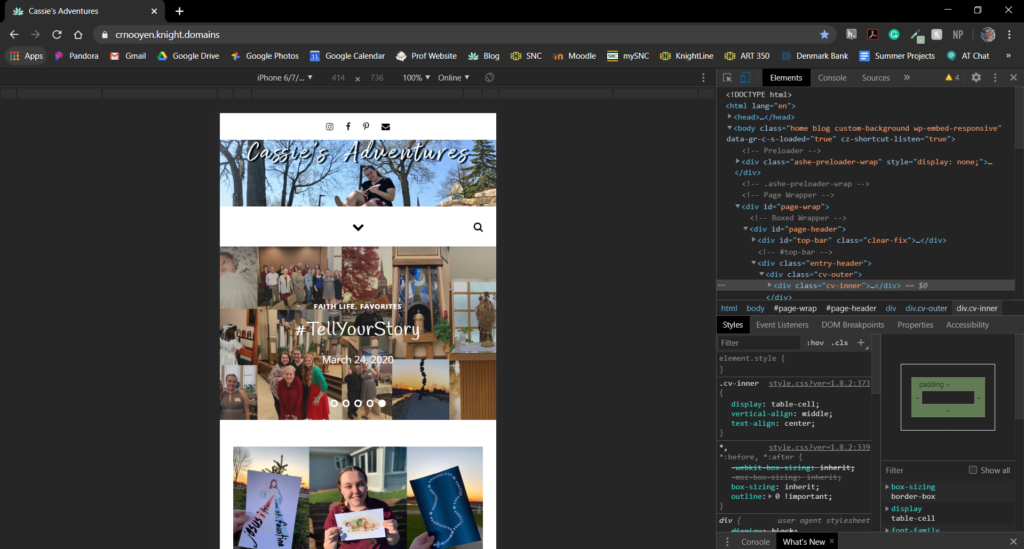Expand the head element node

tap(731, 117)
